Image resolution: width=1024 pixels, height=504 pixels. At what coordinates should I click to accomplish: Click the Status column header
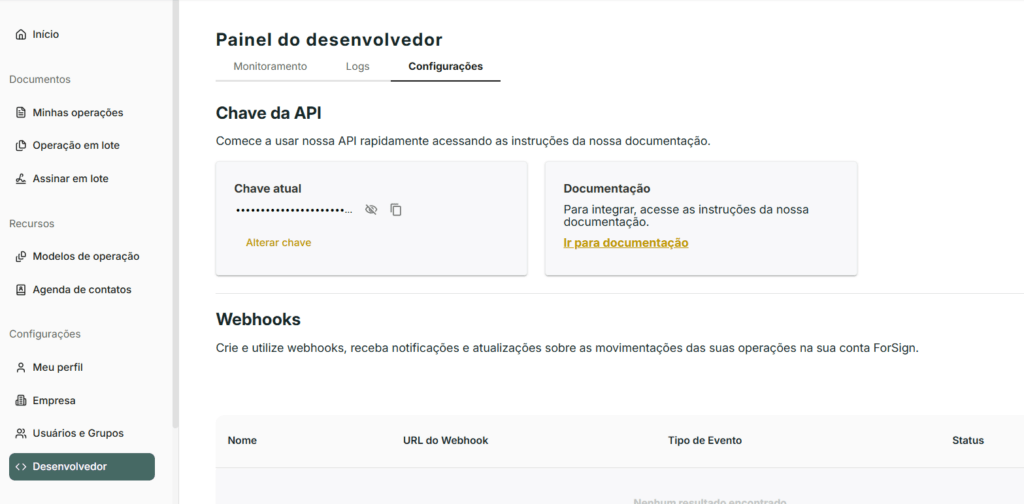click(x=967, y=441)
